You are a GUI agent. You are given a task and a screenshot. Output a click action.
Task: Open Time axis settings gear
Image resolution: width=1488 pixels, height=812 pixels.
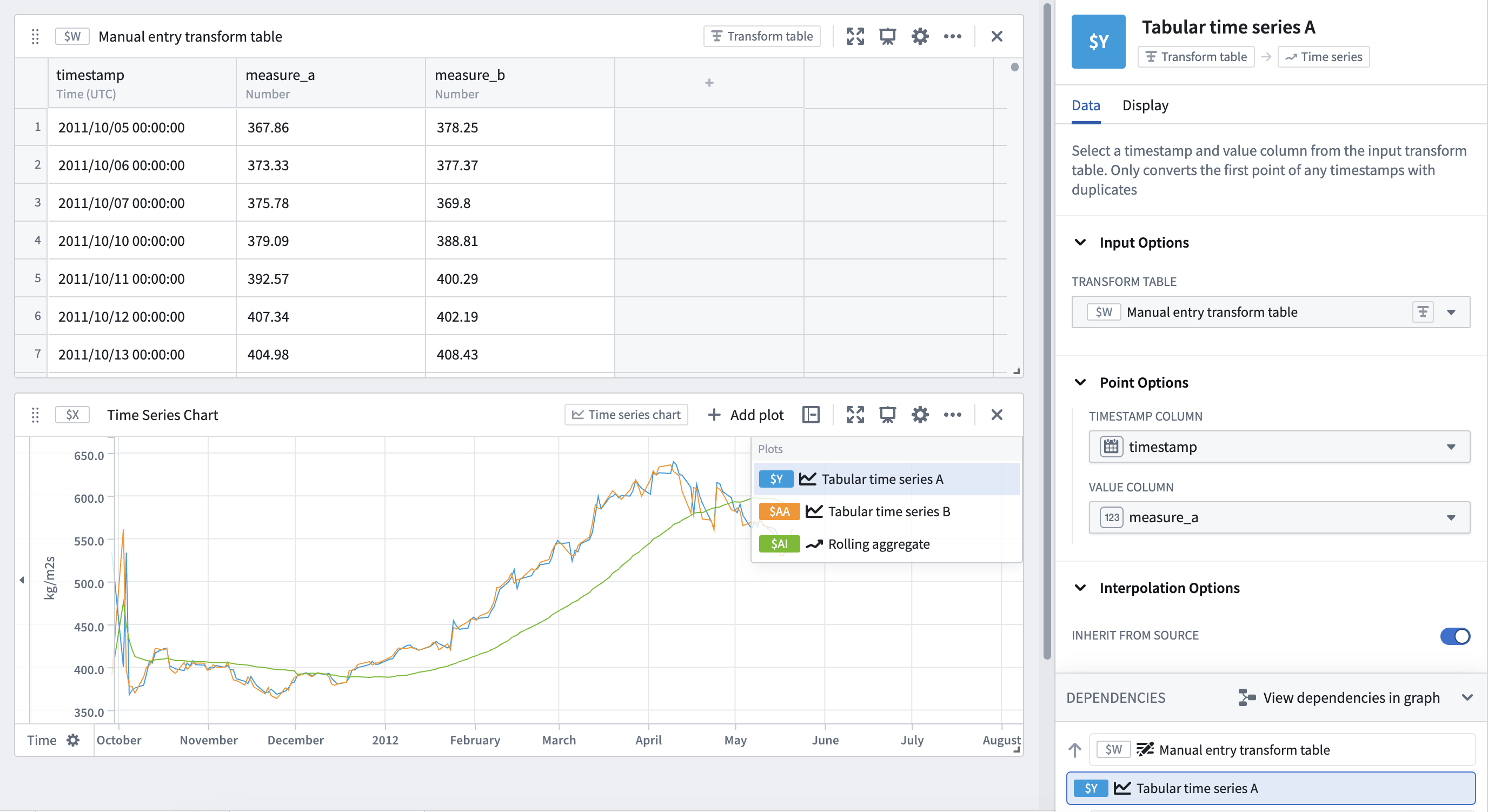pyautogui.click(x=73, y=740)
